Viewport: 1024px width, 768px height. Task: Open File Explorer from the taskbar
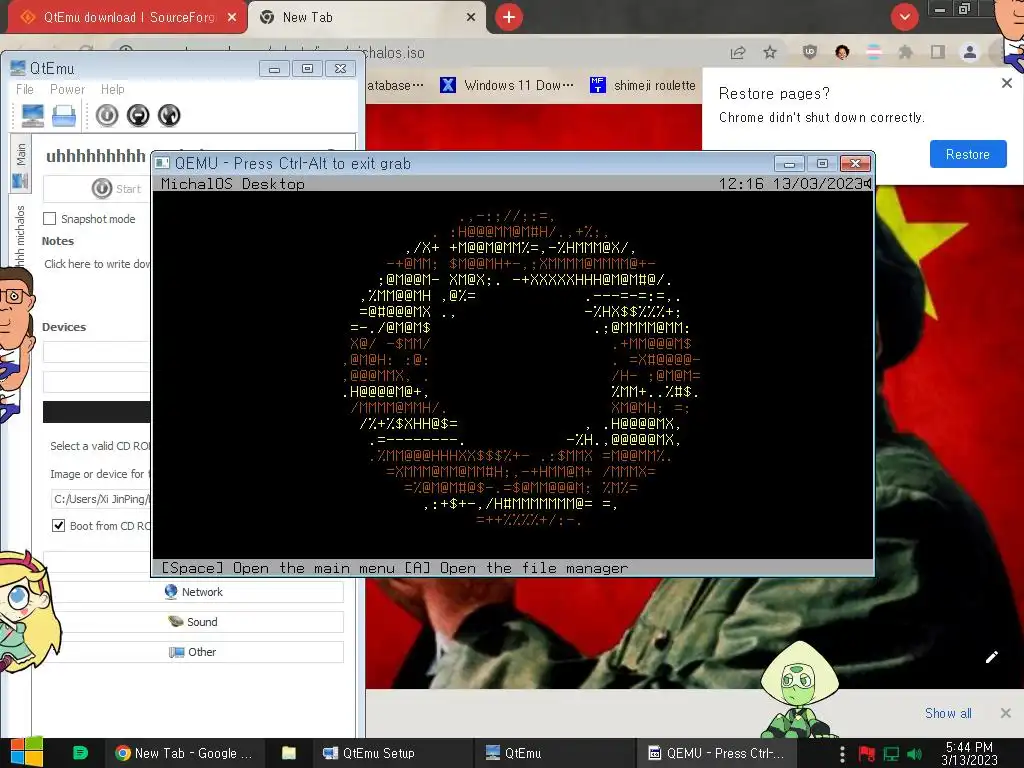point(289,753)
